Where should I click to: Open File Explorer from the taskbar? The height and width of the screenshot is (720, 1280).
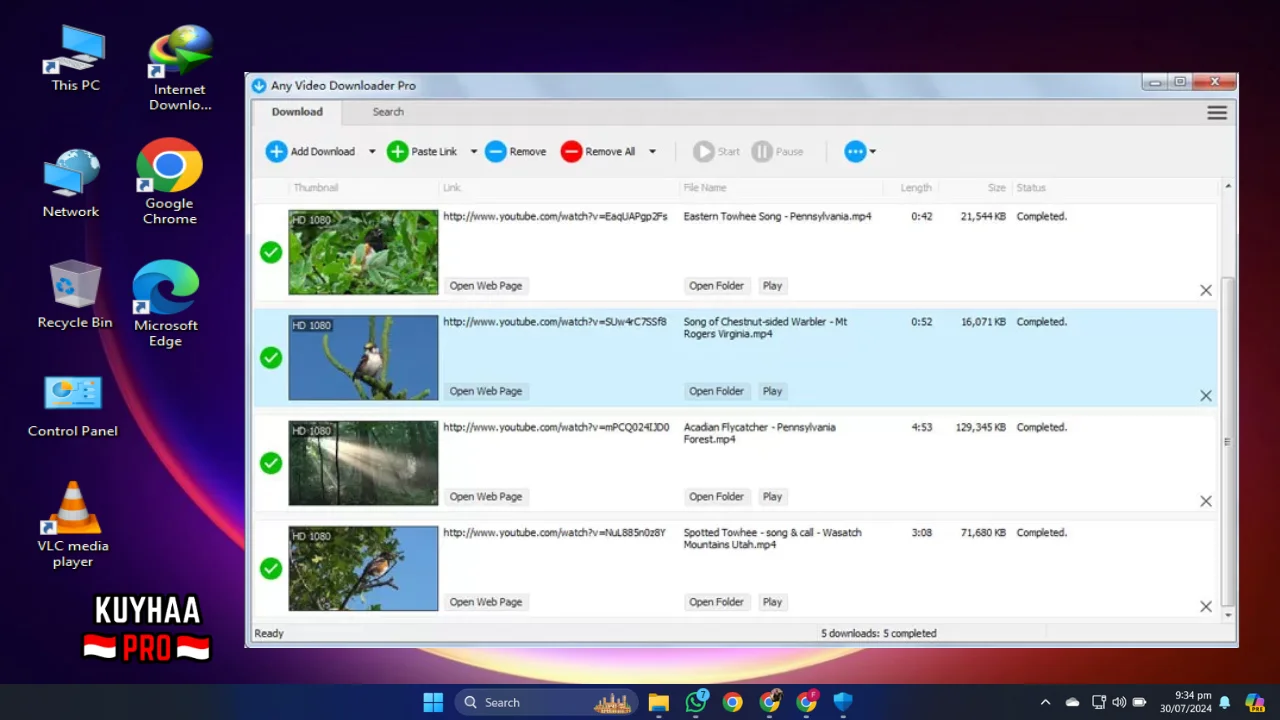[658, 702]
